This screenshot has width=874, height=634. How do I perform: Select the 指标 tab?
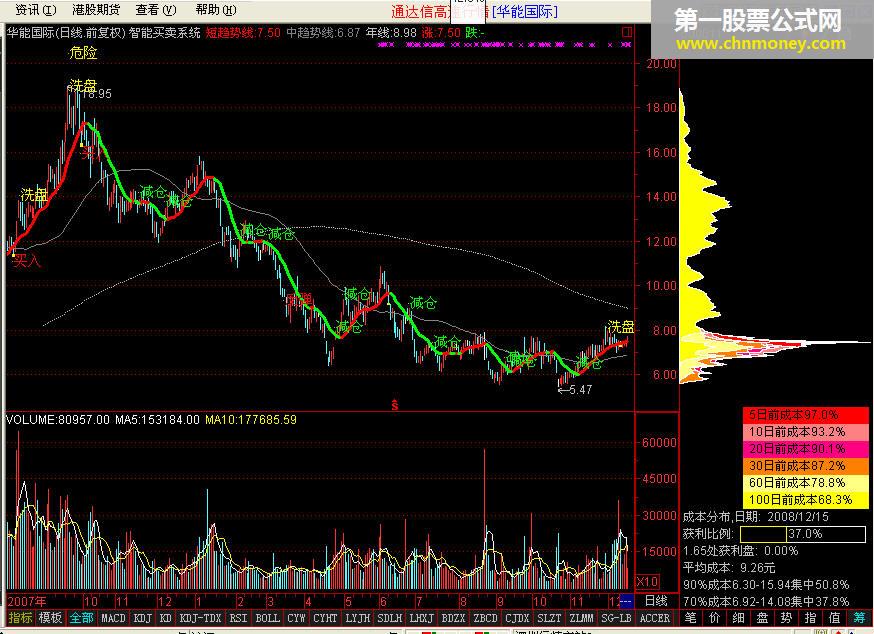coord(21,618)
